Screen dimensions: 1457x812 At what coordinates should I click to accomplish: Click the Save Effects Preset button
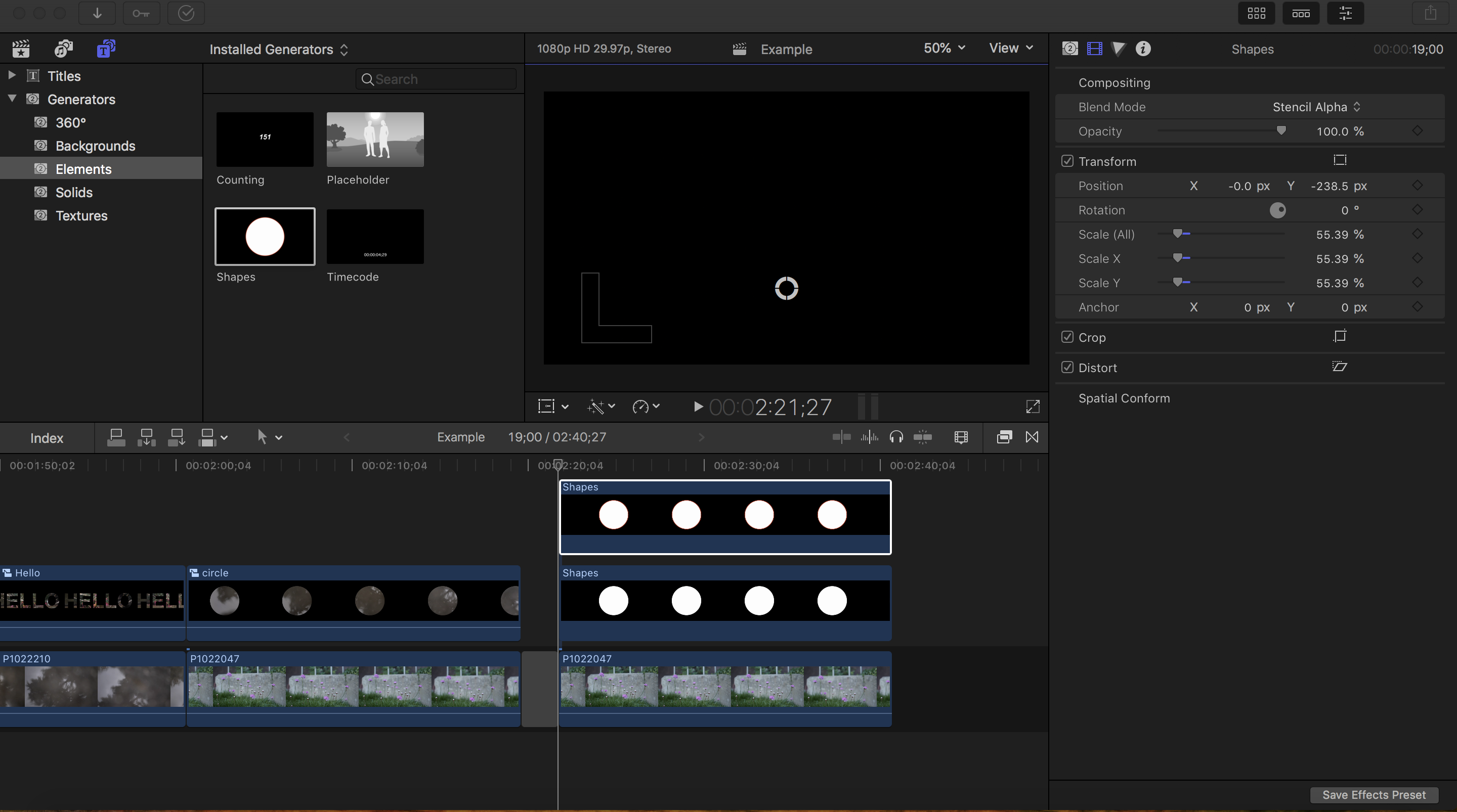[1374, 794]
